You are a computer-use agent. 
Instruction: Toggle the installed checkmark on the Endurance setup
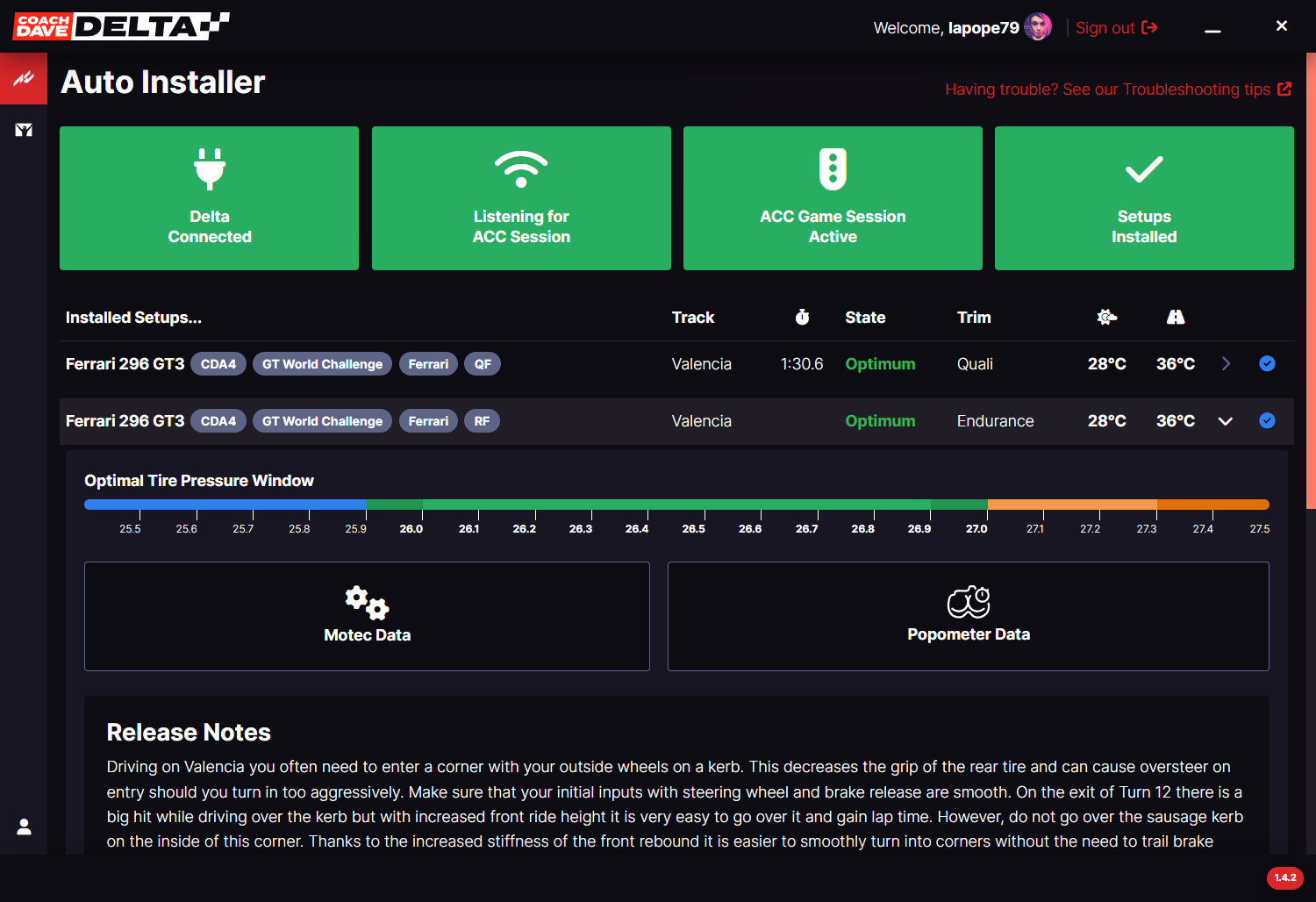1267,420
